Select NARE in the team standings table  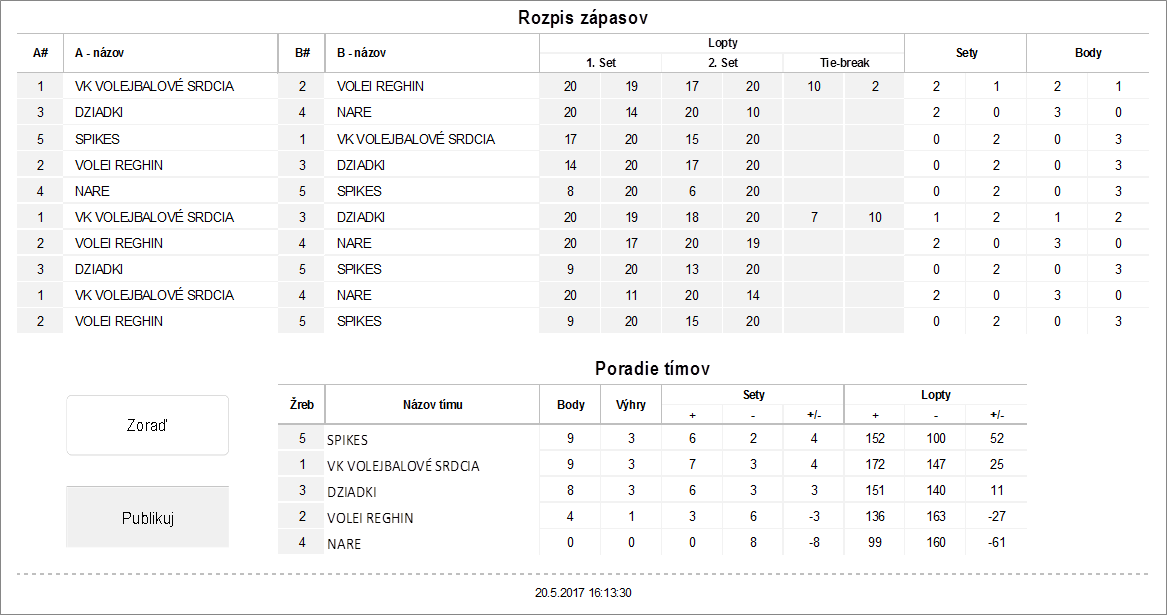click(344, 544)
